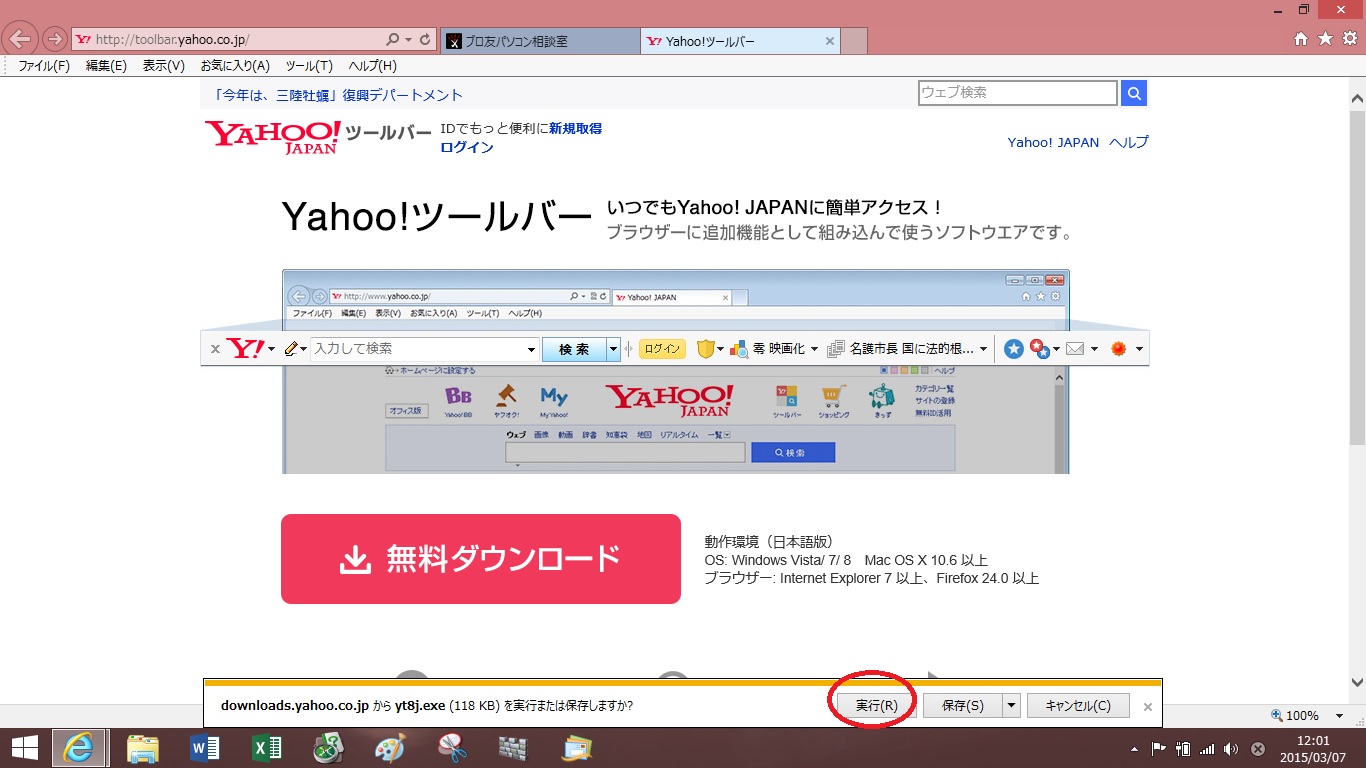Open Snipping Tool scissors taskbar icon

(x=453, y=748)
